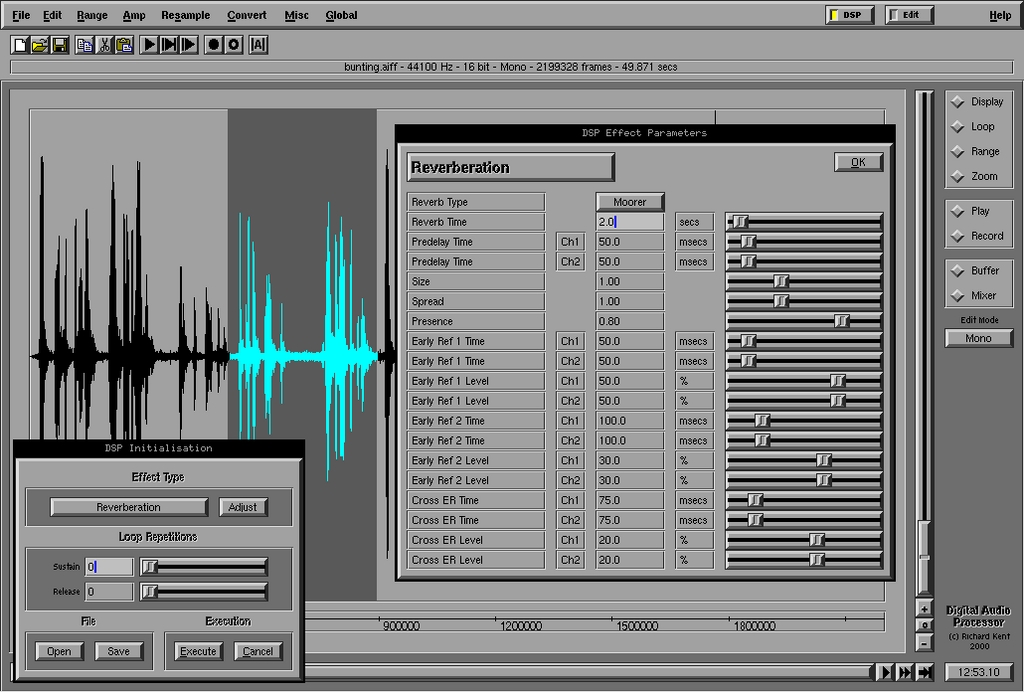1024x692 pixels.
Task: Click the vertical zoom in plus button
Action: [925, 610]
